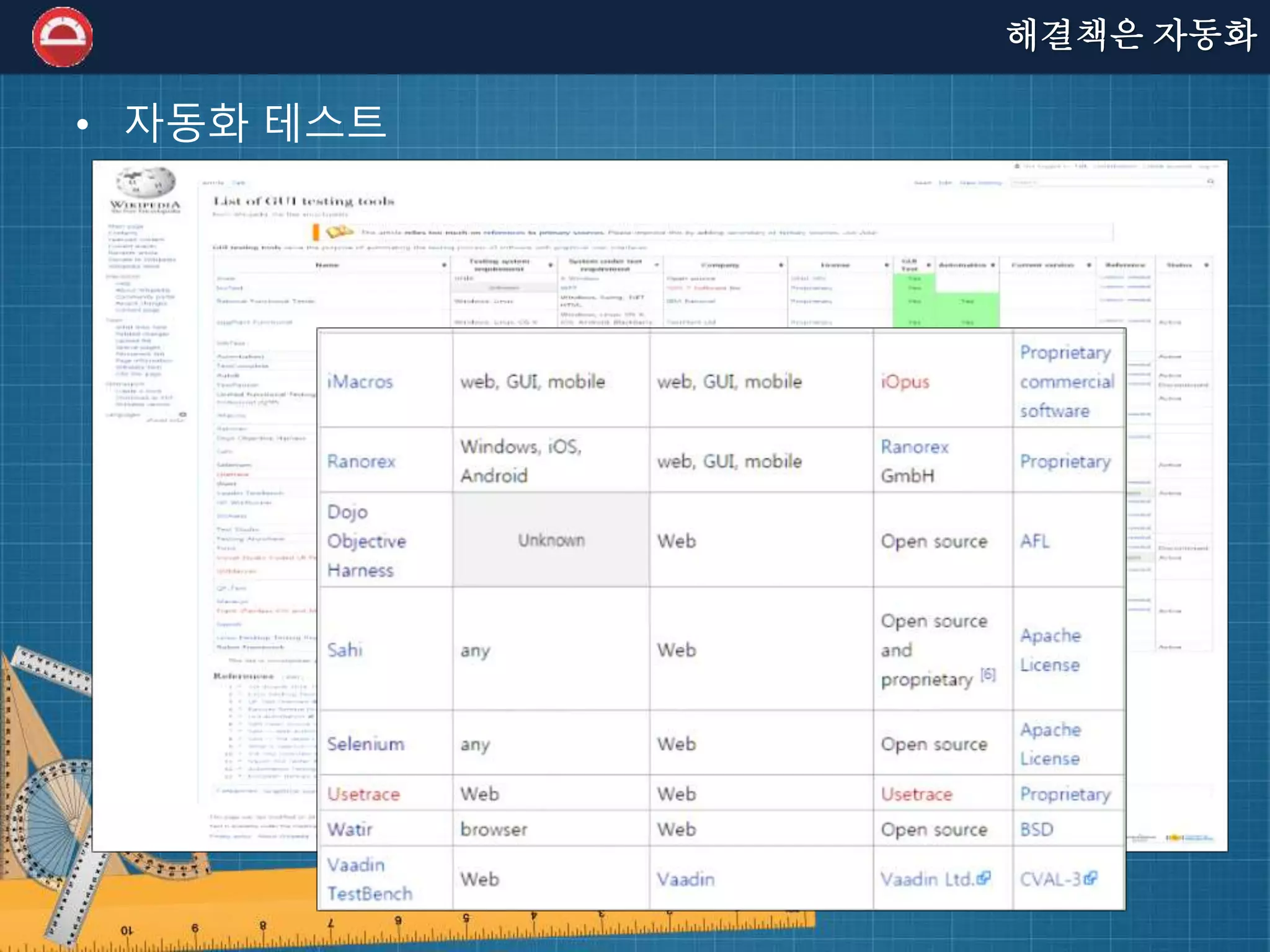
Task: Click the search magnifier icon
Action: (1210, 182)
